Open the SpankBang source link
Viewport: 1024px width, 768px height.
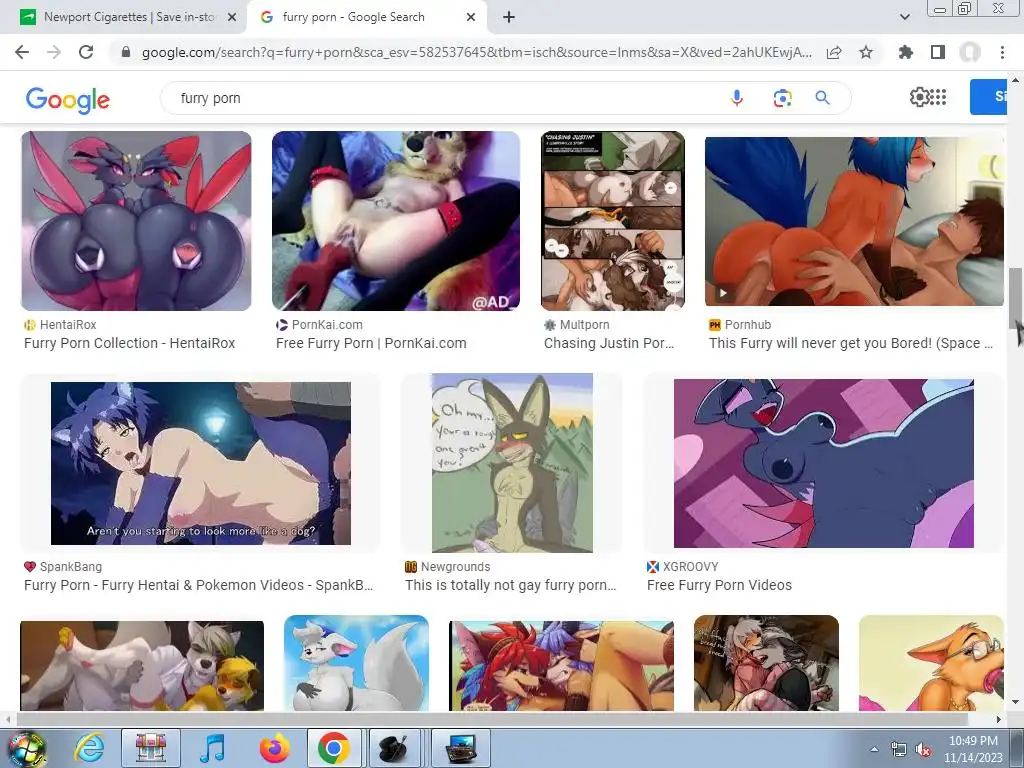pos(63,567)
